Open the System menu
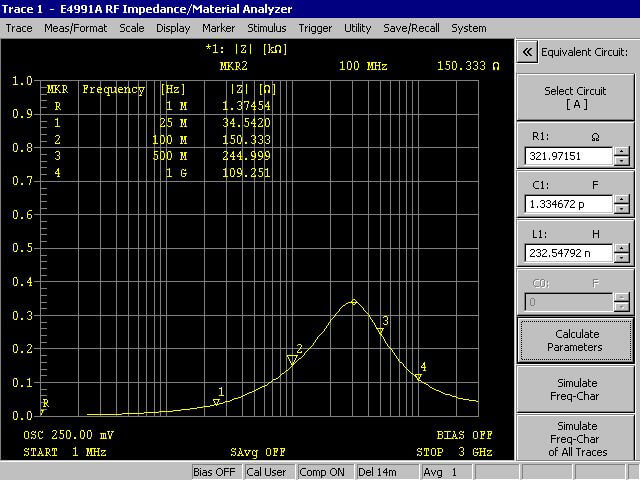 click(x=469, y=28)
